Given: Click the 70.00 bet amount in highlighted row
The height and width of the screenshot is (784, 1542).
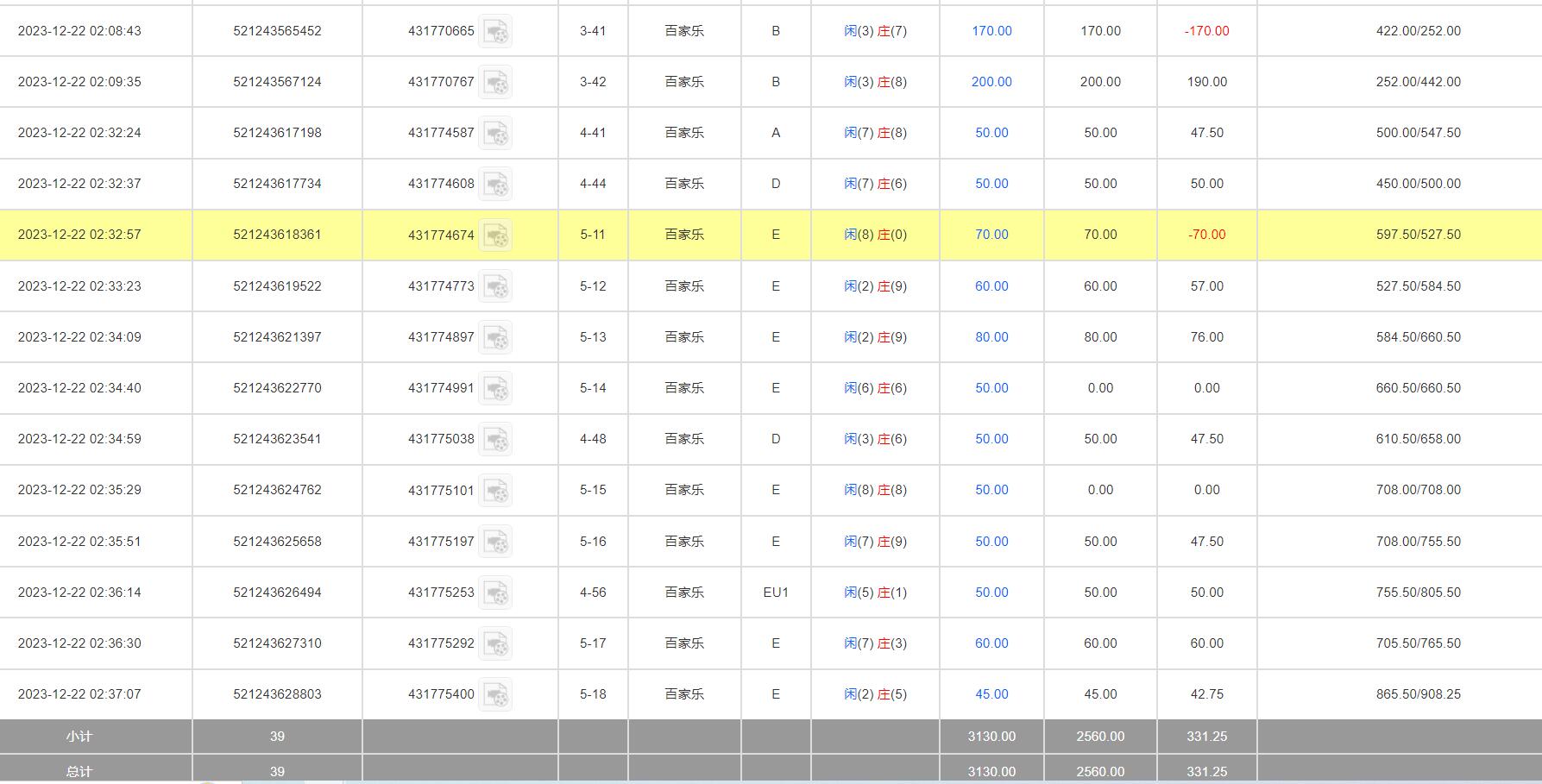Looking at the screenshot, I should pyautogui.click(x=991, y=235).
